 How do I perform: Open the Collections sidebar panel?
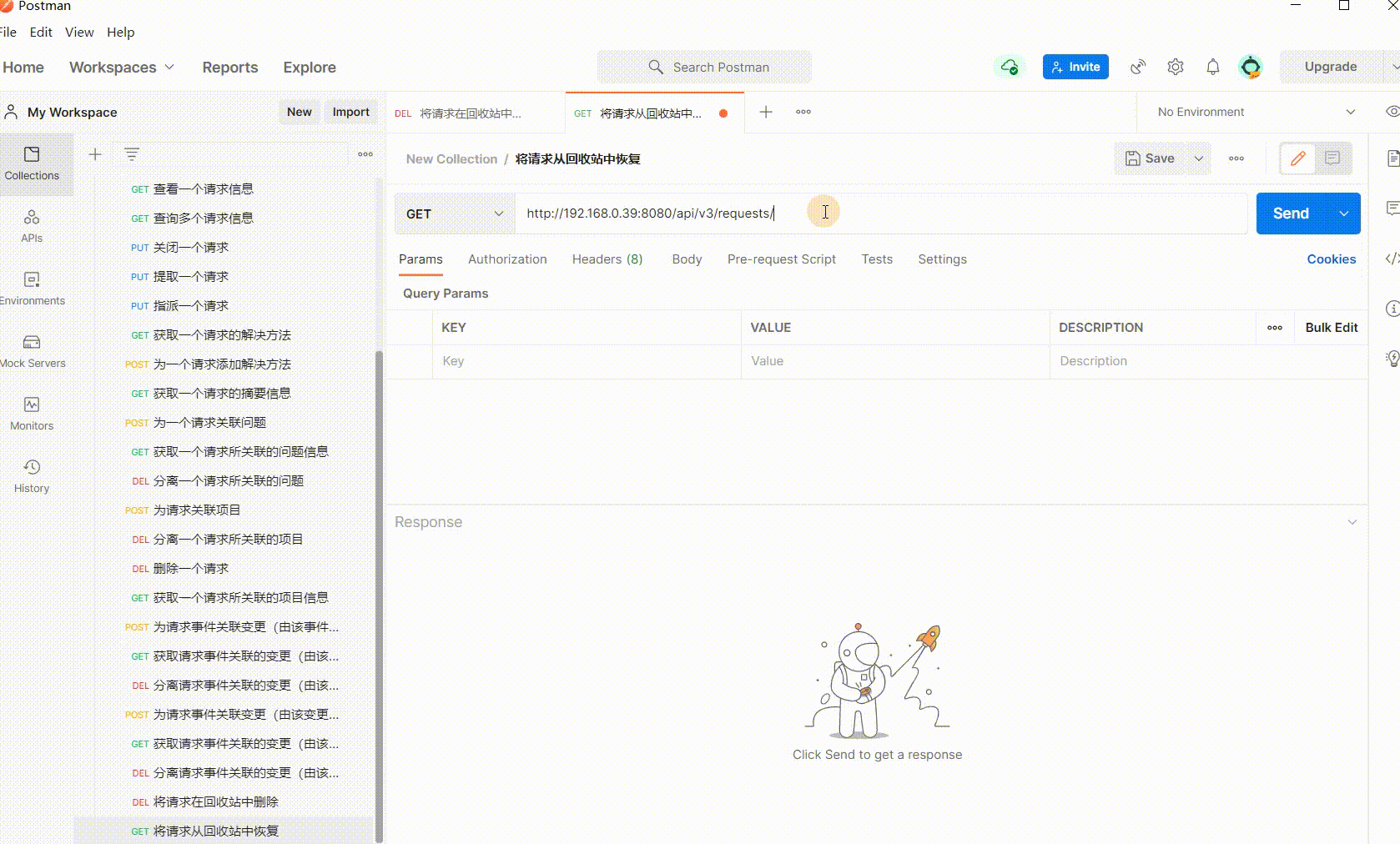pyautogui.click(x=32, y=163)
